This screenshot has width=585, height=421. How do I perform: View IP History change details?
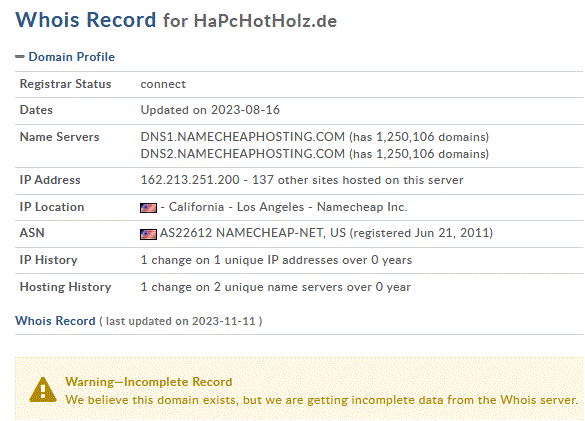click(x=276, y=260)
